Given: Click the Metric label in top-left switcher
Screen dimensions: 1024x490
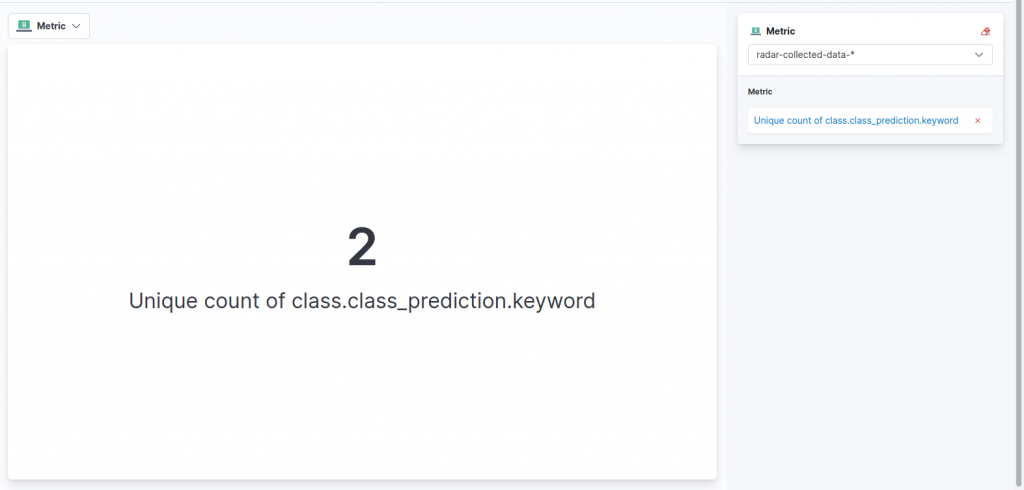Looking at the screenshot, I should [x=51, y=26].
